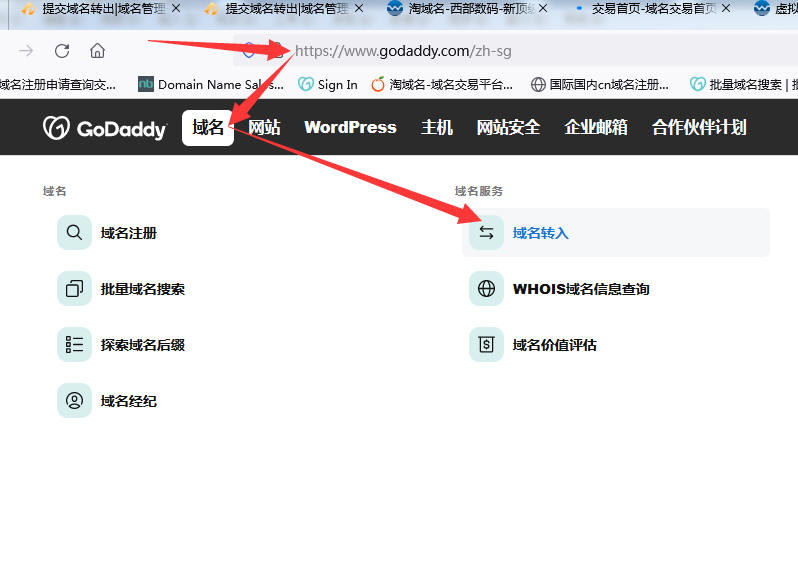798x573 pixels.
Task: Open the 合作伙伴计划 navigation menu
Action: [x=699, y=128]
